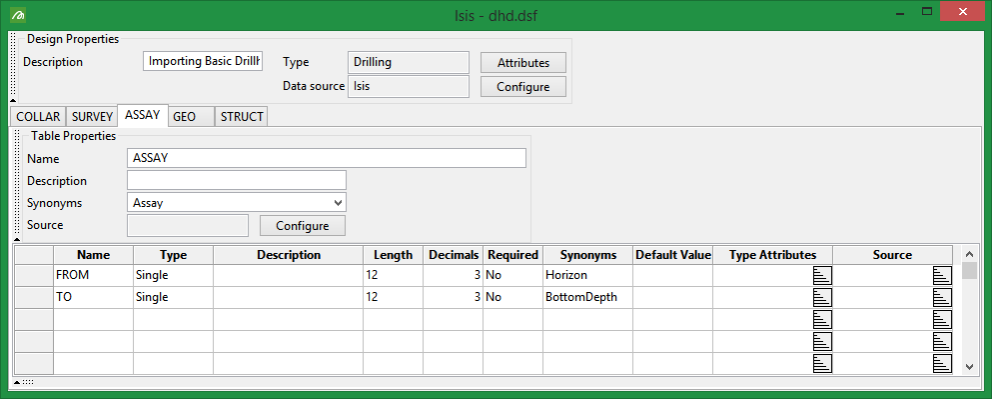Click the Default Value column header
Viewport: 992px width, 399px height.
(x=673, y=255)
